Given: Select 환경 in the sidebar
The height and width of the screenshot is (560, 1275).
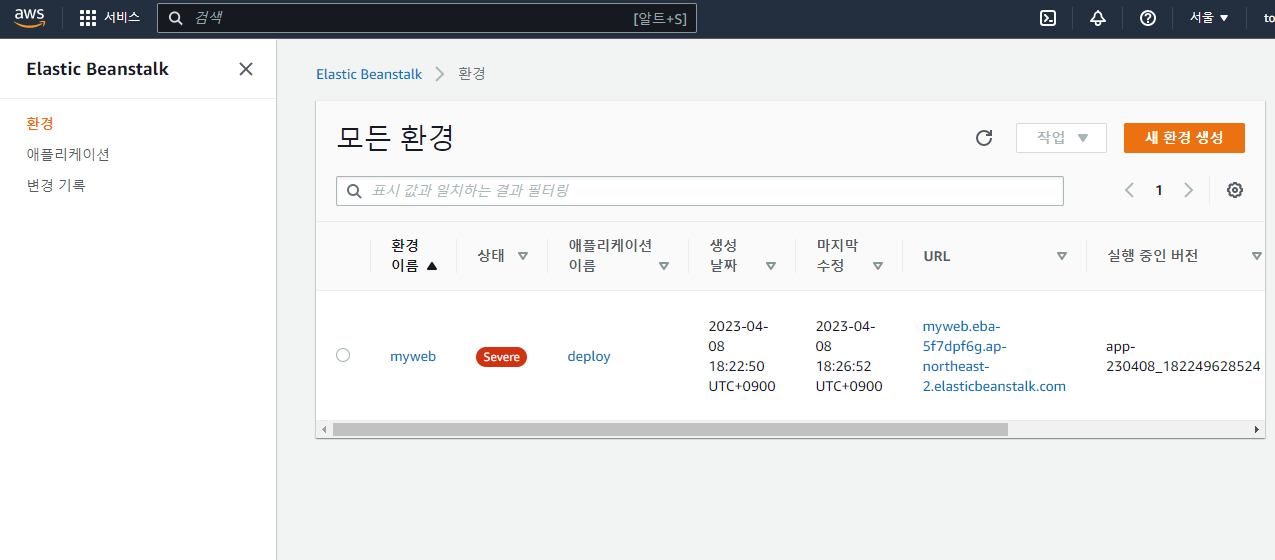Looking at the screenshot, I should click(x=40, y=123).
